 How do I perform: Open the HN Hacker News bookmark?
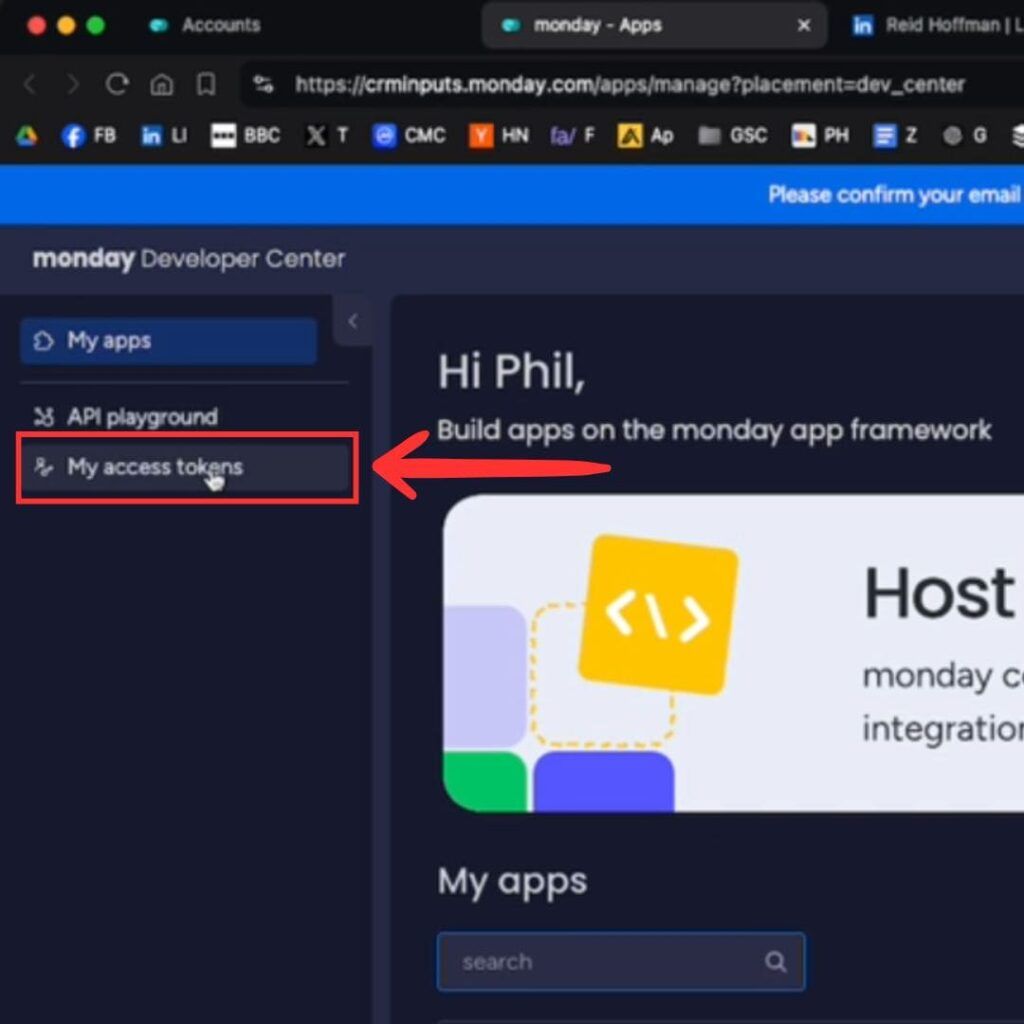[x=499, y=136]
